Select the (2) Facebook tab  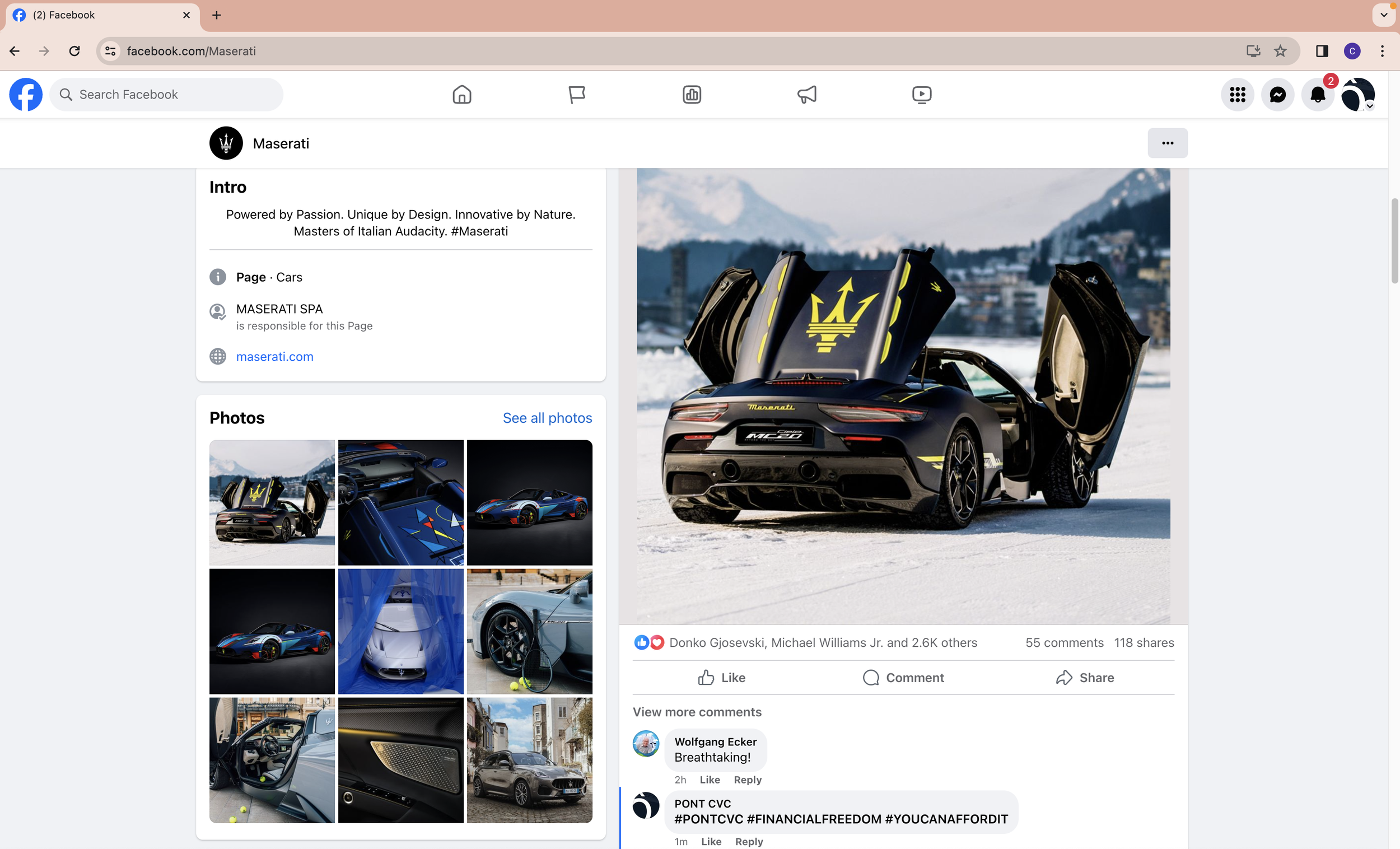102,15
